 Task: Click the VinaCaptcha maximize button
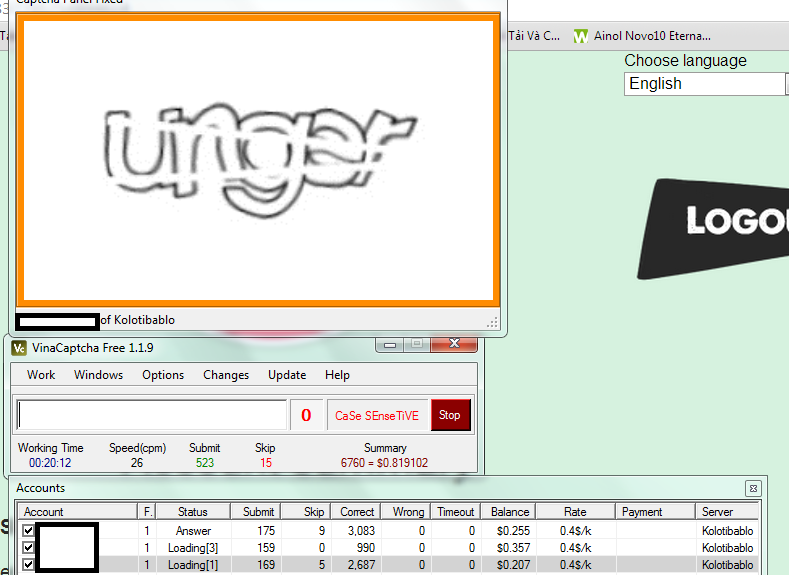417,344
